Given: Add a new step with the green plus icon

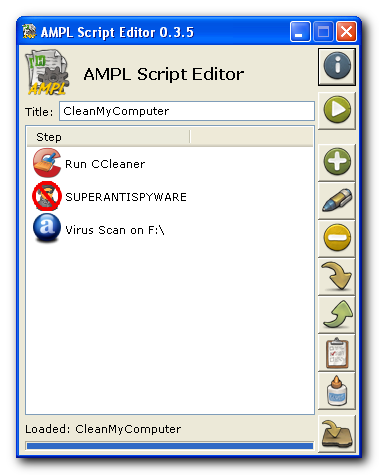Looking at the screenshot, I should pos(337,162).
